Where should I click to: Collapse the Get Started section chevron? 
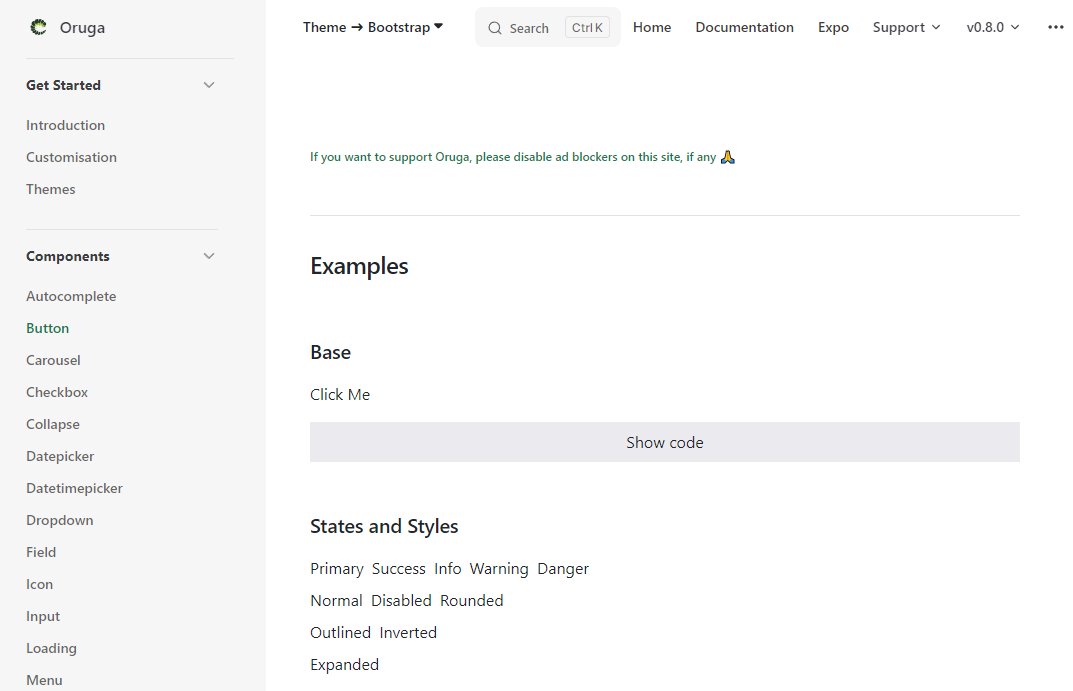coord(209,85)
